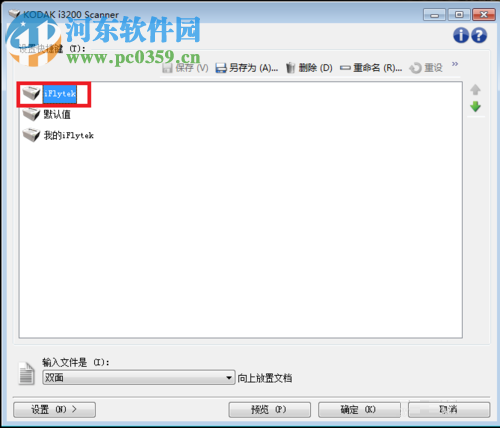500x428 pixels.
Task: Expand the toolbar overflow chevron
Action: pos(455,64)
